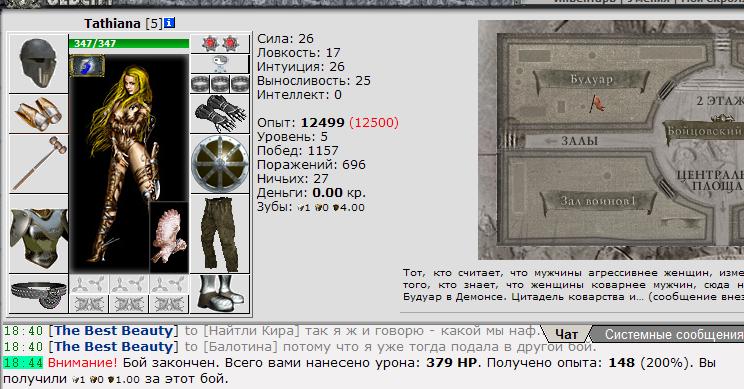Go to Зал воинов 1 on map
This screenshot has width=744, height=389.
(x=598, y=201)
